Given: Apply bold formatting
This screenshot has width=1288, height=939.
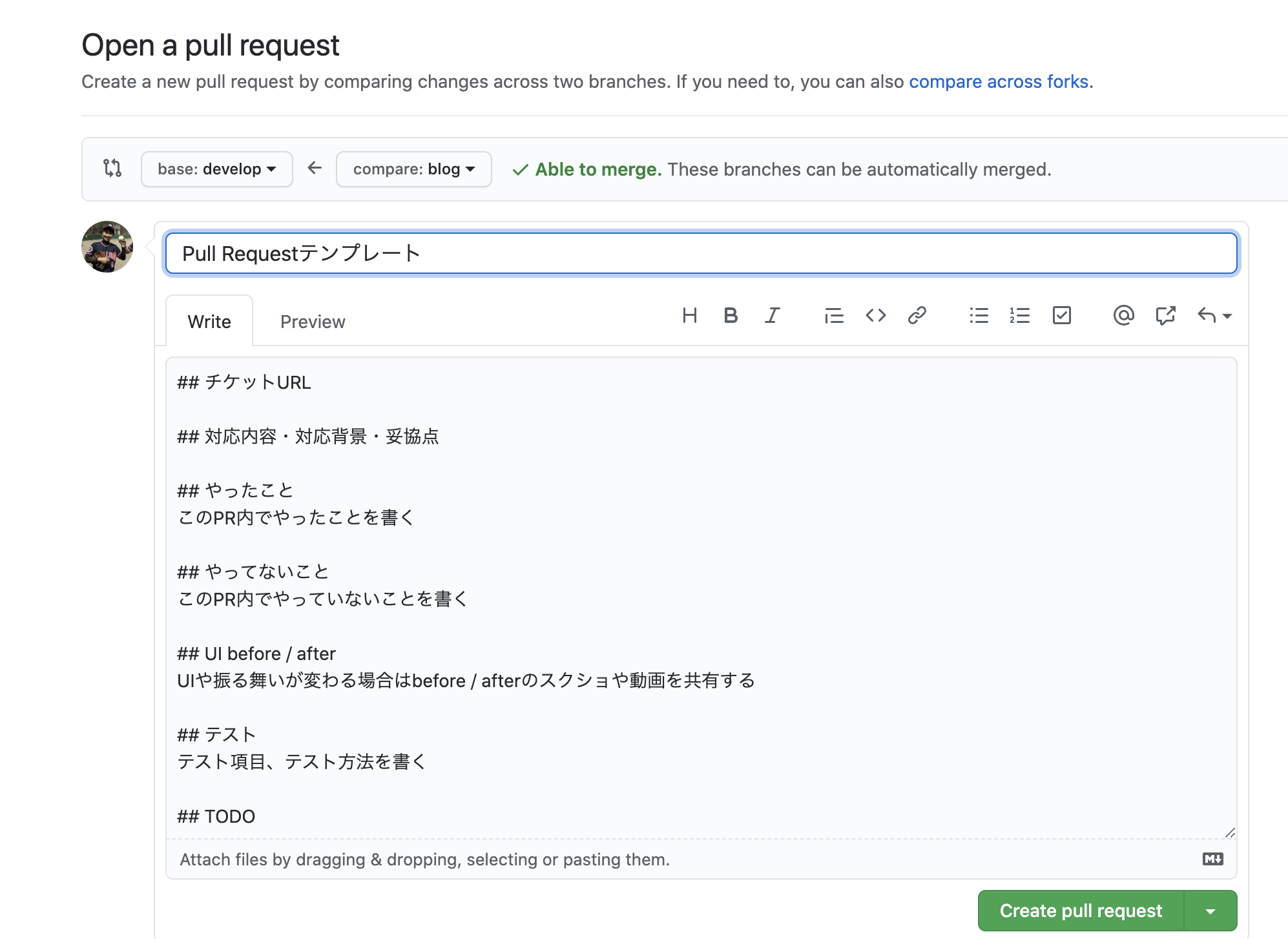Looking at the screenshot, I should pyautogui.click(x=731, y=316).
